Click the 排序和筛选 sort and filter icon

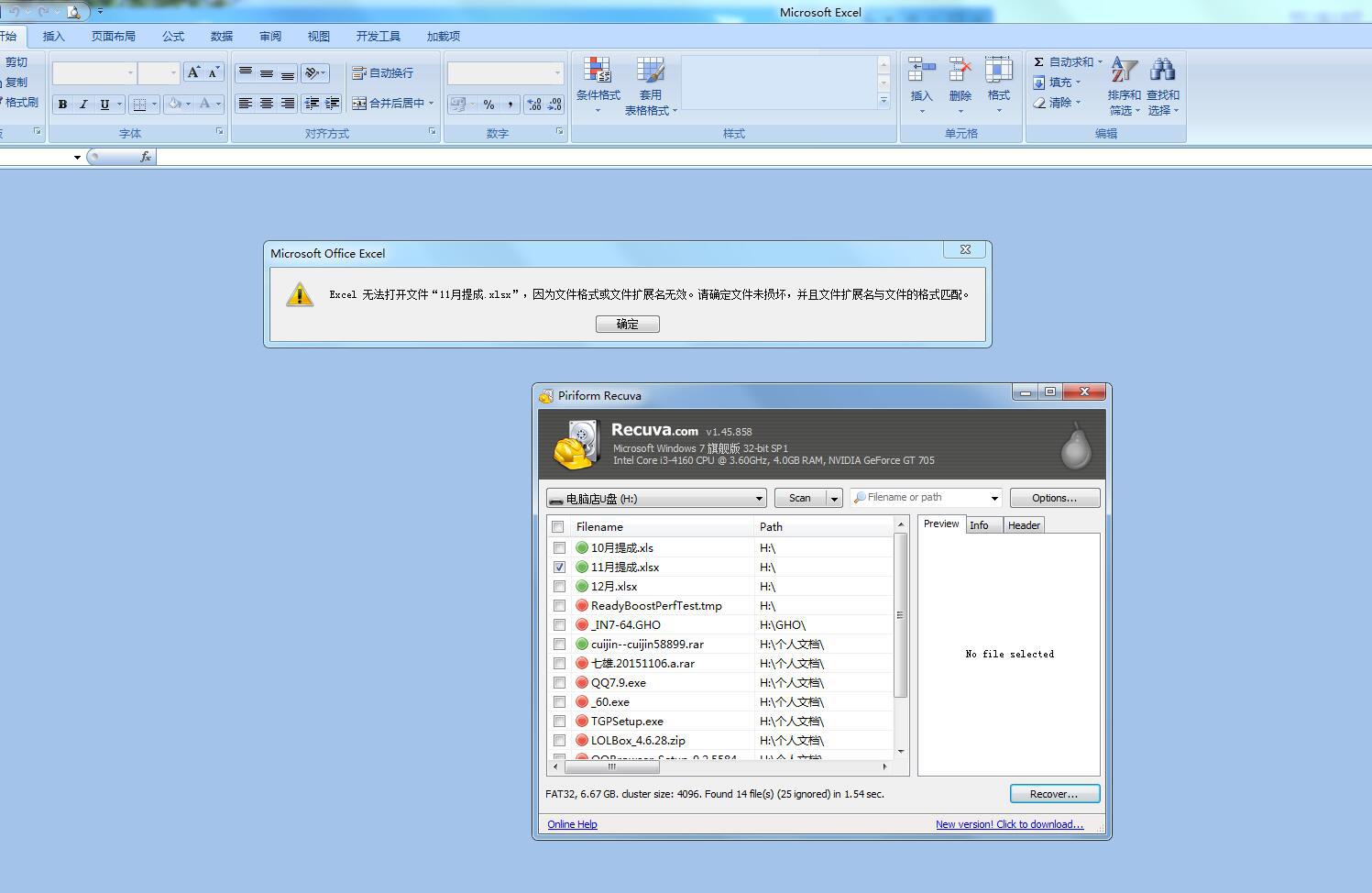point(1124,70)
